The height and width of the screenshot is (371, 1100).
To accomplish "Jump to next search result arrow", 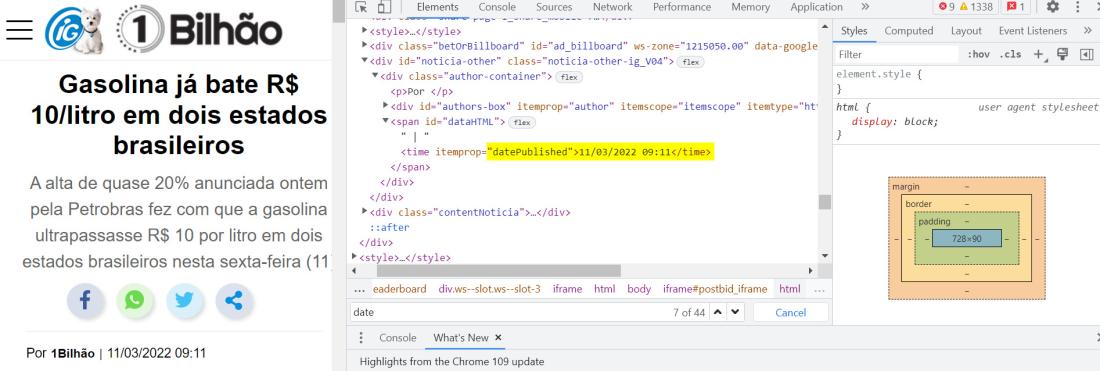I will click(x=735, y=312).
